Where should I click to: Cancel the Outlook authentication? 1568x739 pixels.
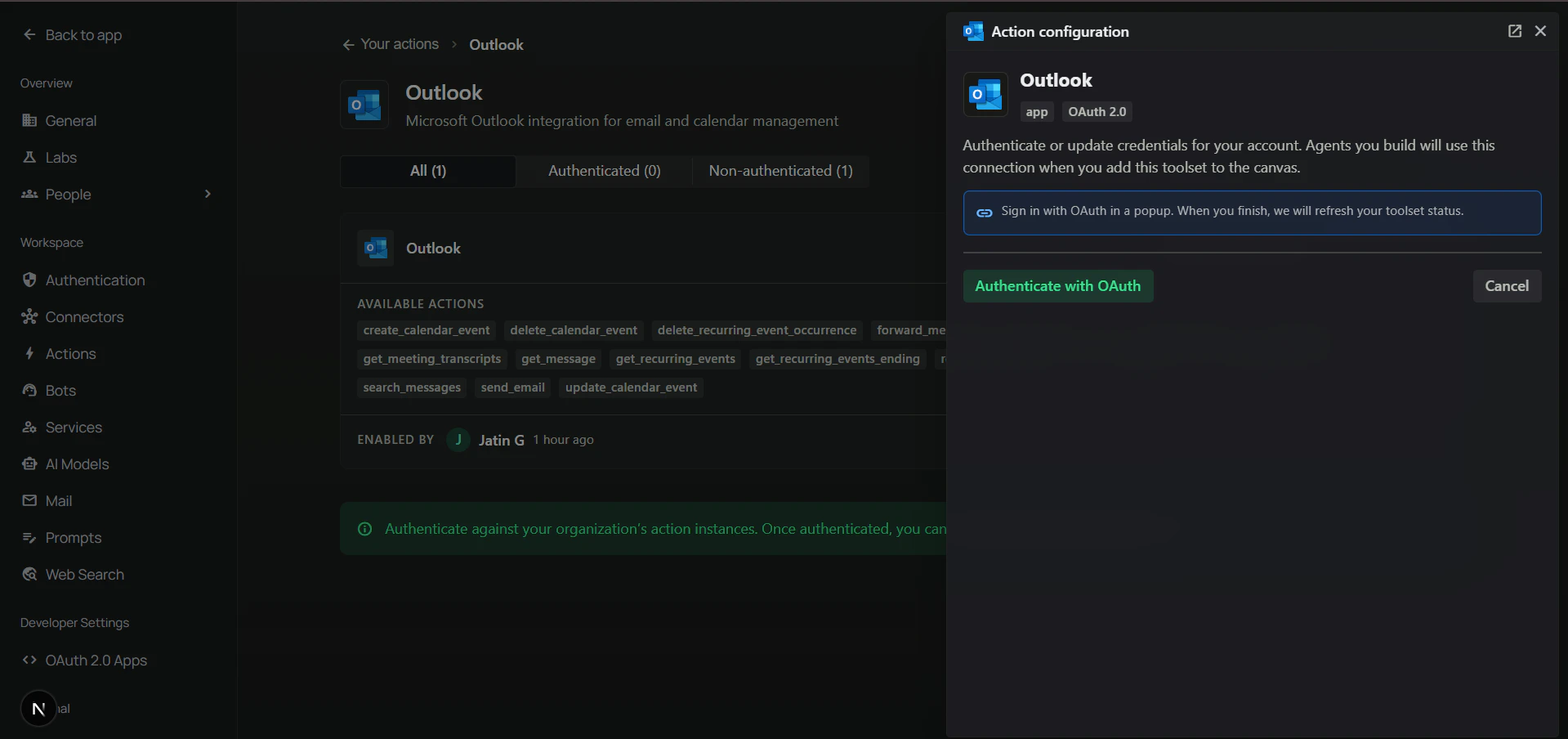pos(1506,285)
